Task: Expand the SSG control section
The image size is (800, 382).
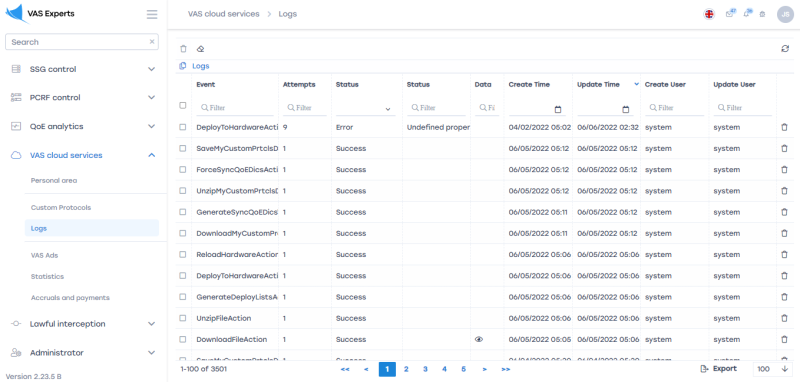Action: coord(83,69)
